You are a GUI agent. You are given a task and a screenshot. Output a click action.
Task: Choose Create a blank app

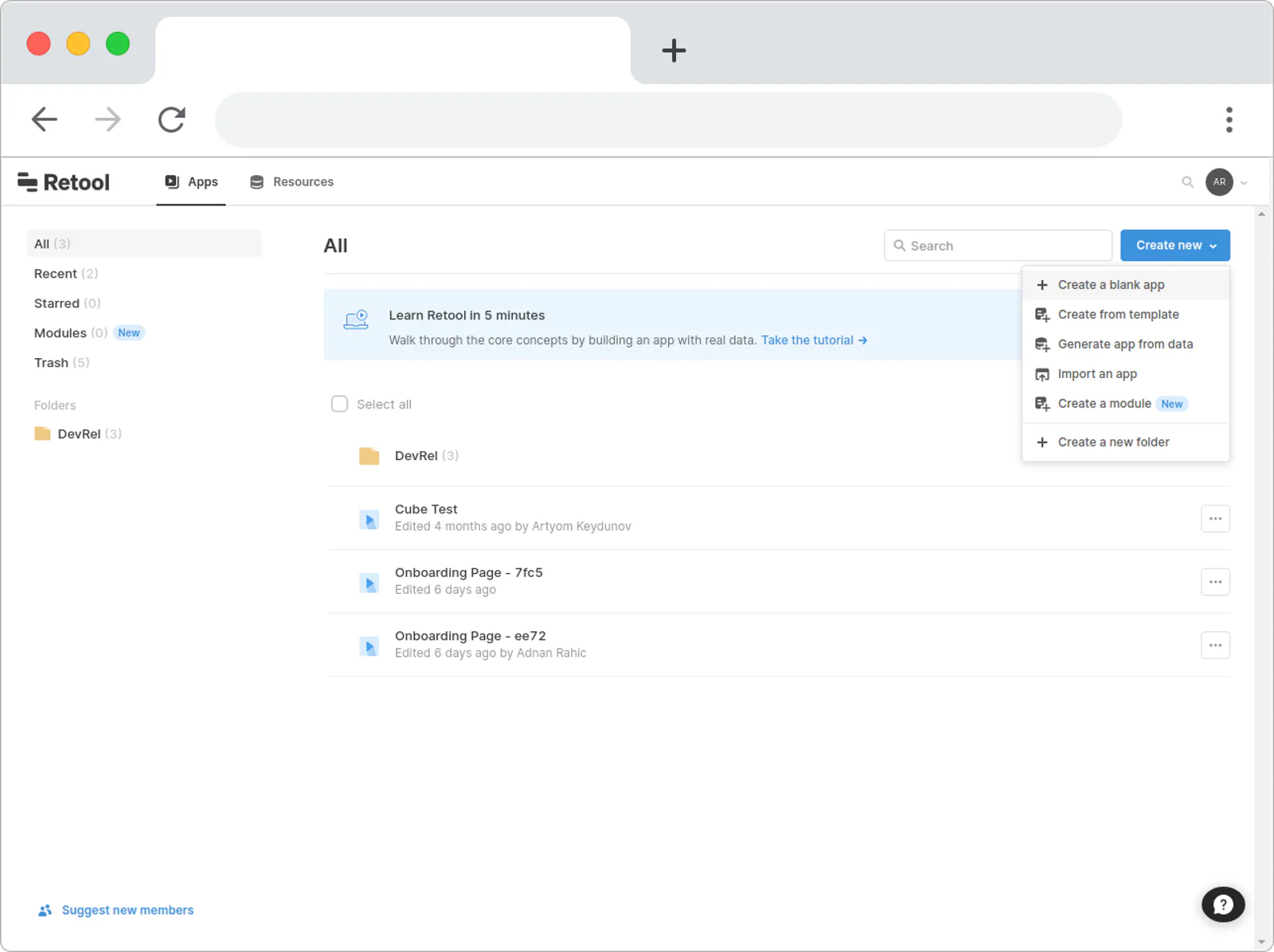pyautogui.click(x=1126, y=285)
